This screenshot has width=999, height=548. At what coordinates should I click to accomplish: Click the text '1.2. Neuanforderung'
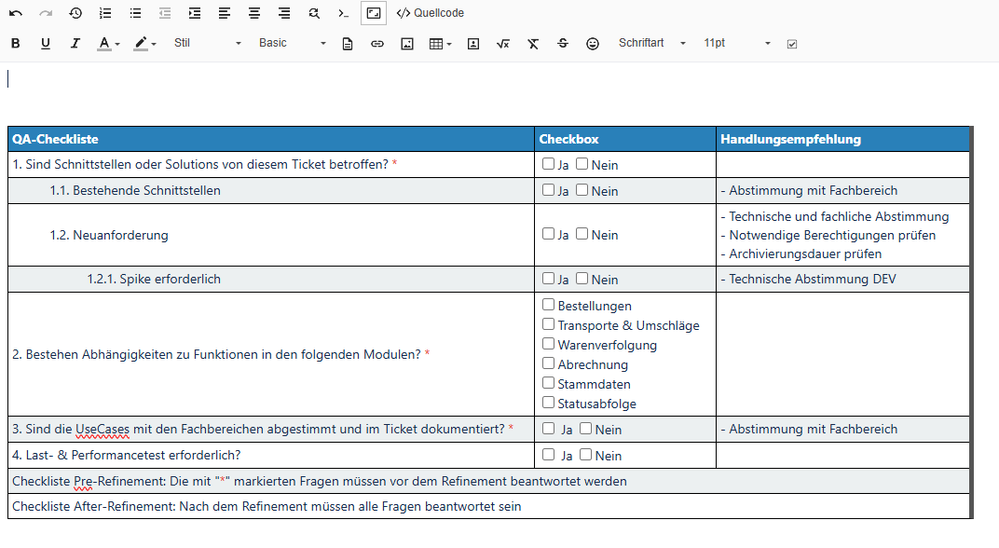pos(109,235)
